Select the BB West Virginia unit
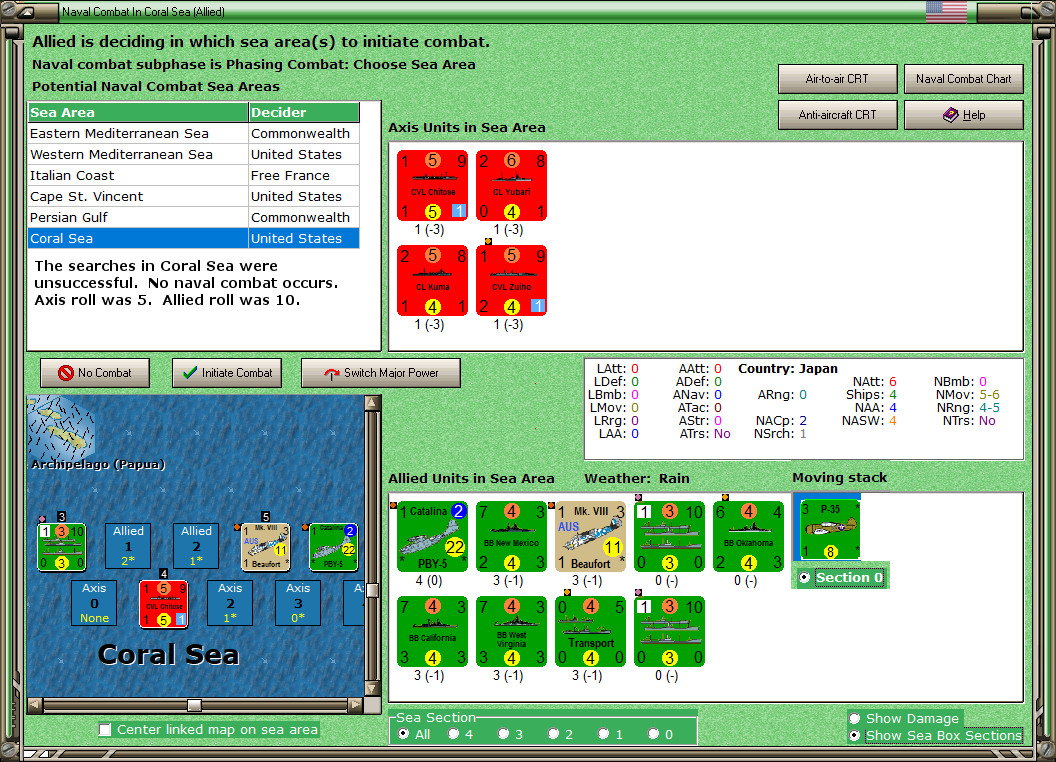1056x762 pixels. 511,631
